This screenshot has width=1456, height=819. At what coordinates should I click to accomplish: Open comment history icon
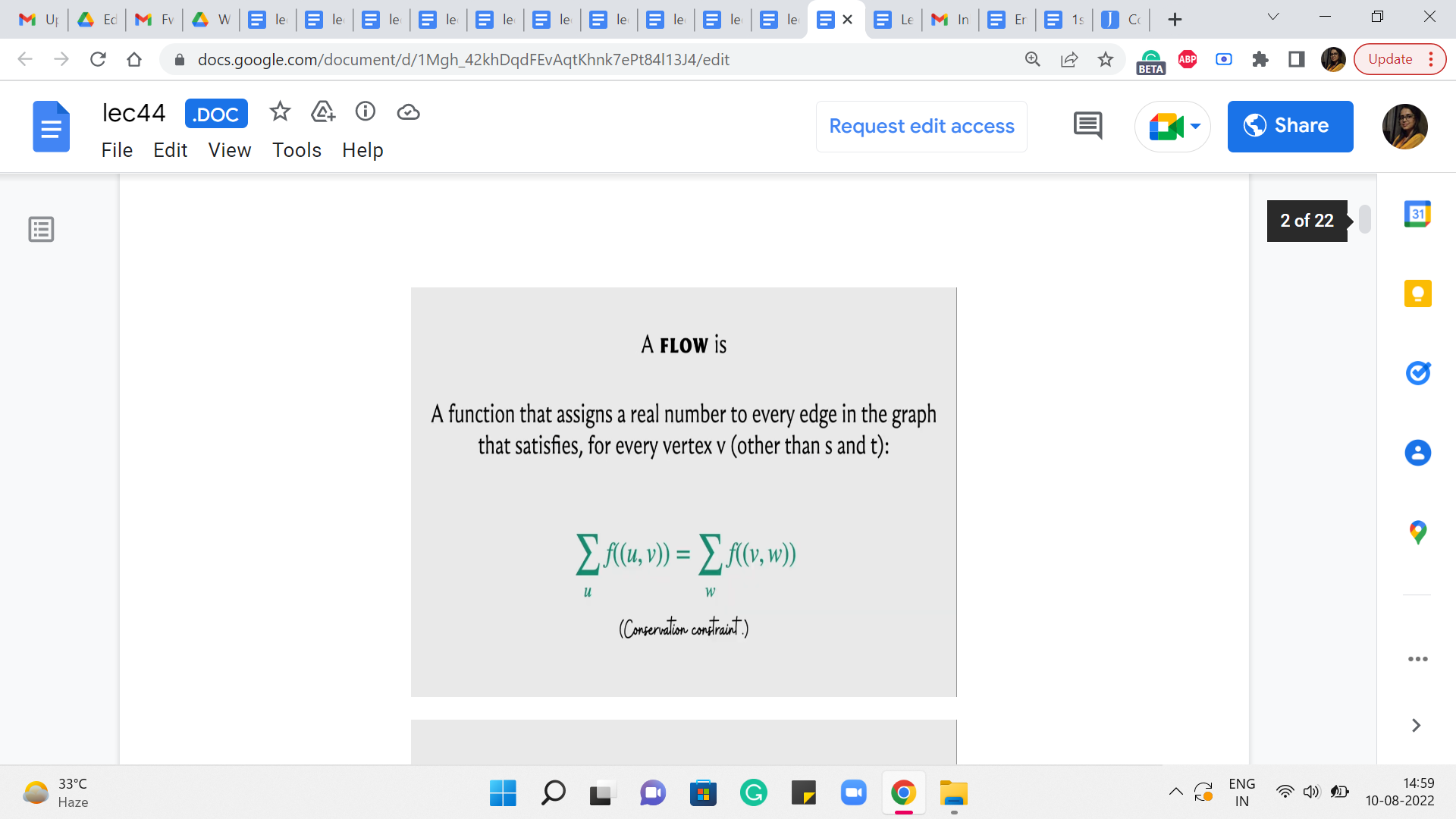(x=1087, y=126)
